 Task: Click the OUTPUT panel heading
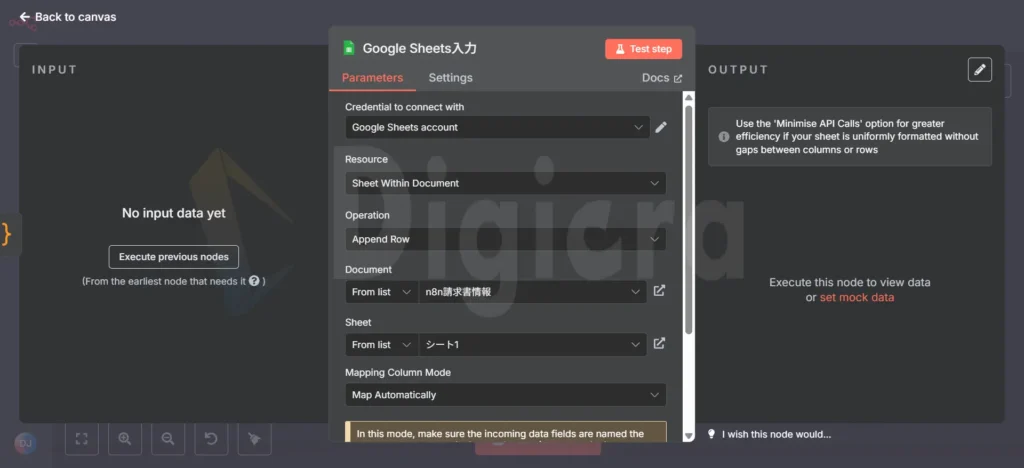click(x=738, y=70)
